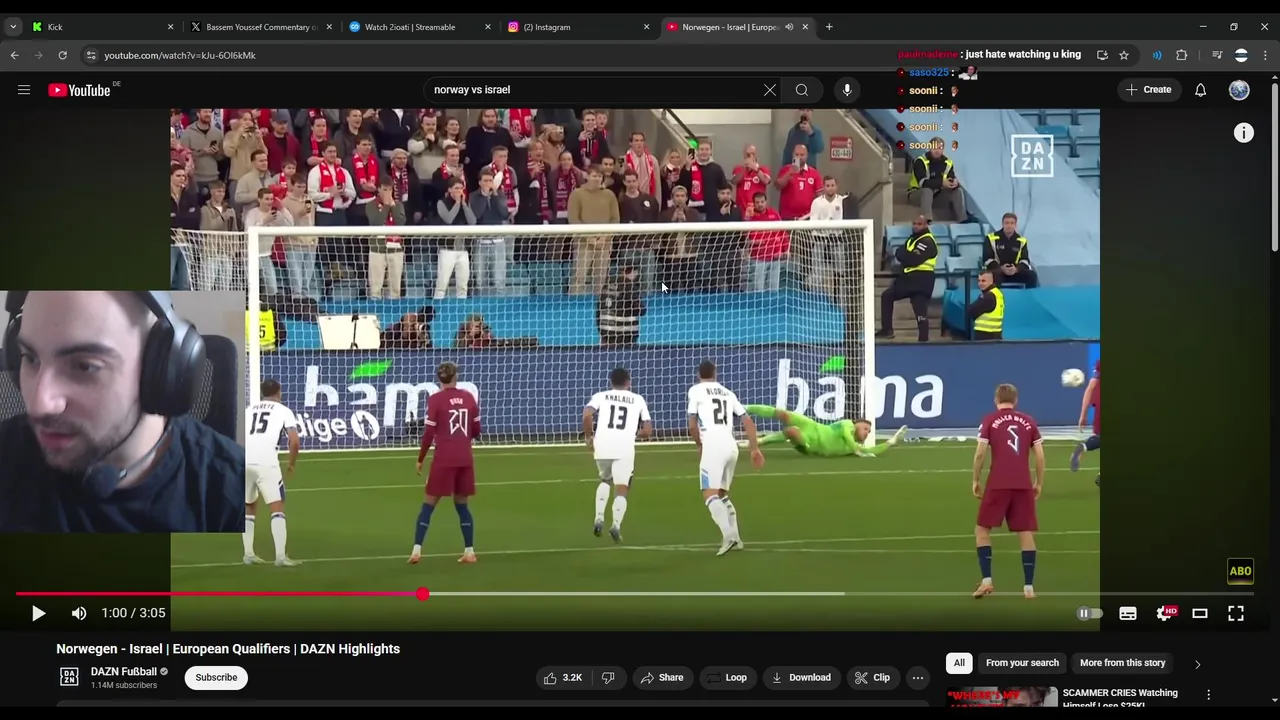Enable Loop for this video
This screenshot has width=1280, height=720.
pos(727,677)
